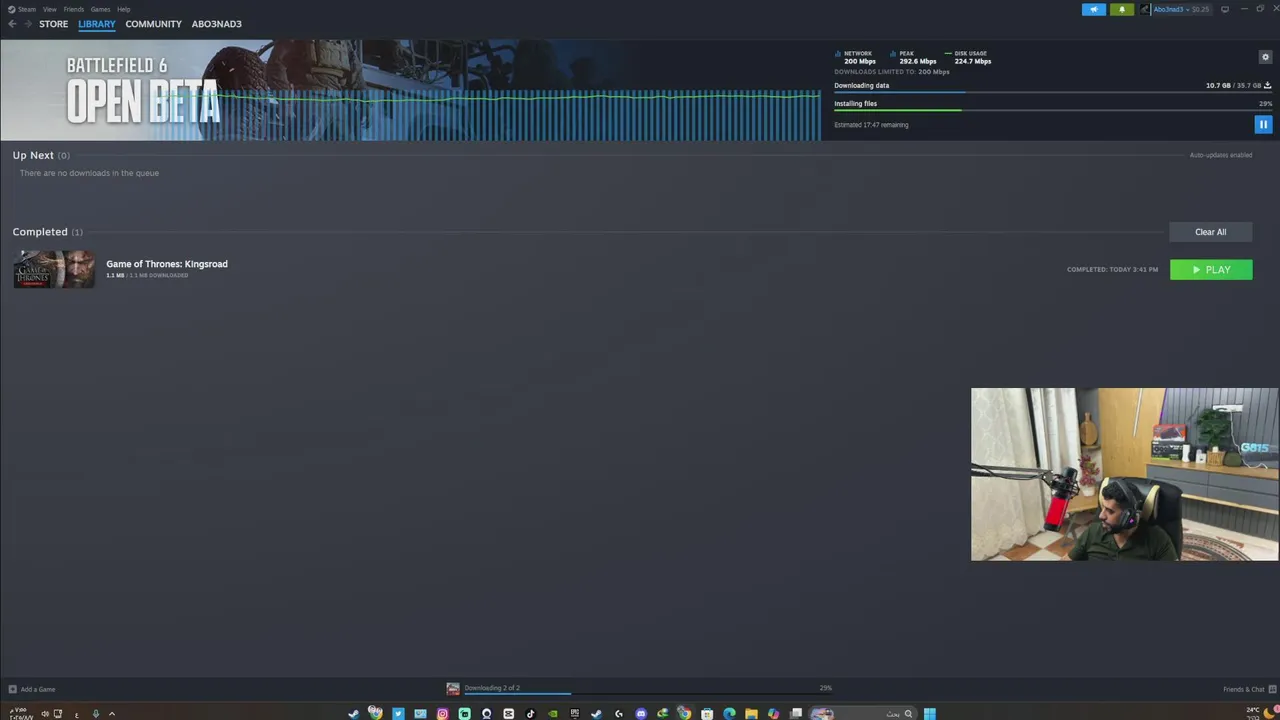Click Auto-updates enabled label
The width and height of the screenshot is (1280, 720).
point(1221,155)
